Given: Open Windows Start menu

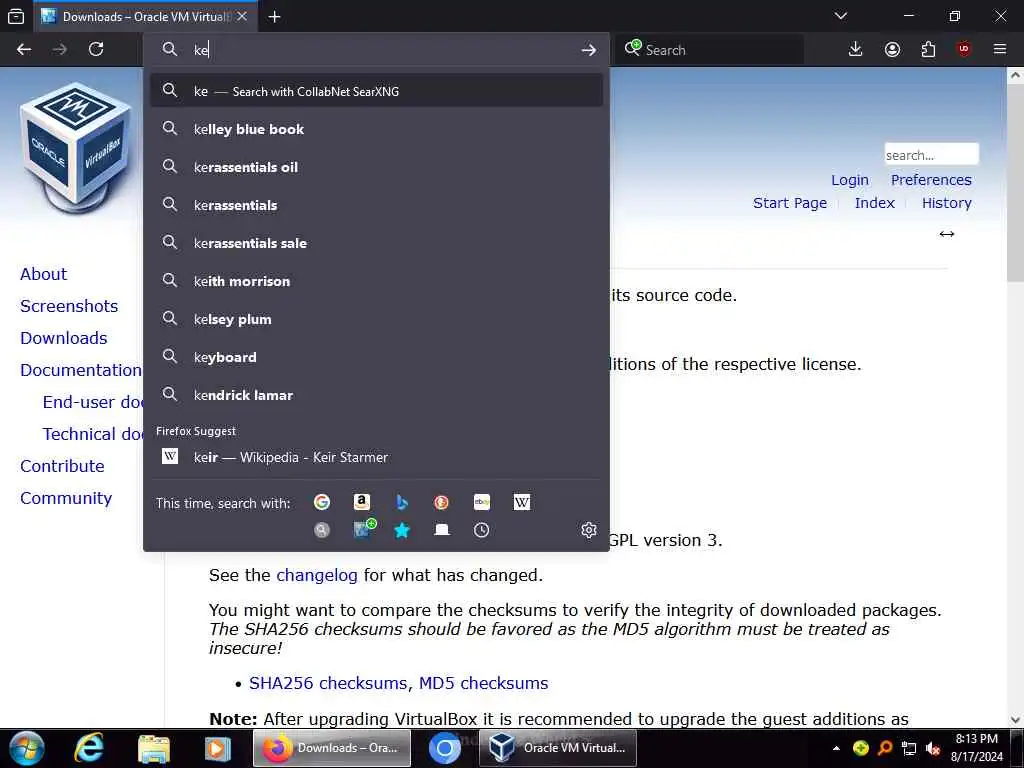Looking at the screenshot, I should pyautogui.click(x=26, y=748).
